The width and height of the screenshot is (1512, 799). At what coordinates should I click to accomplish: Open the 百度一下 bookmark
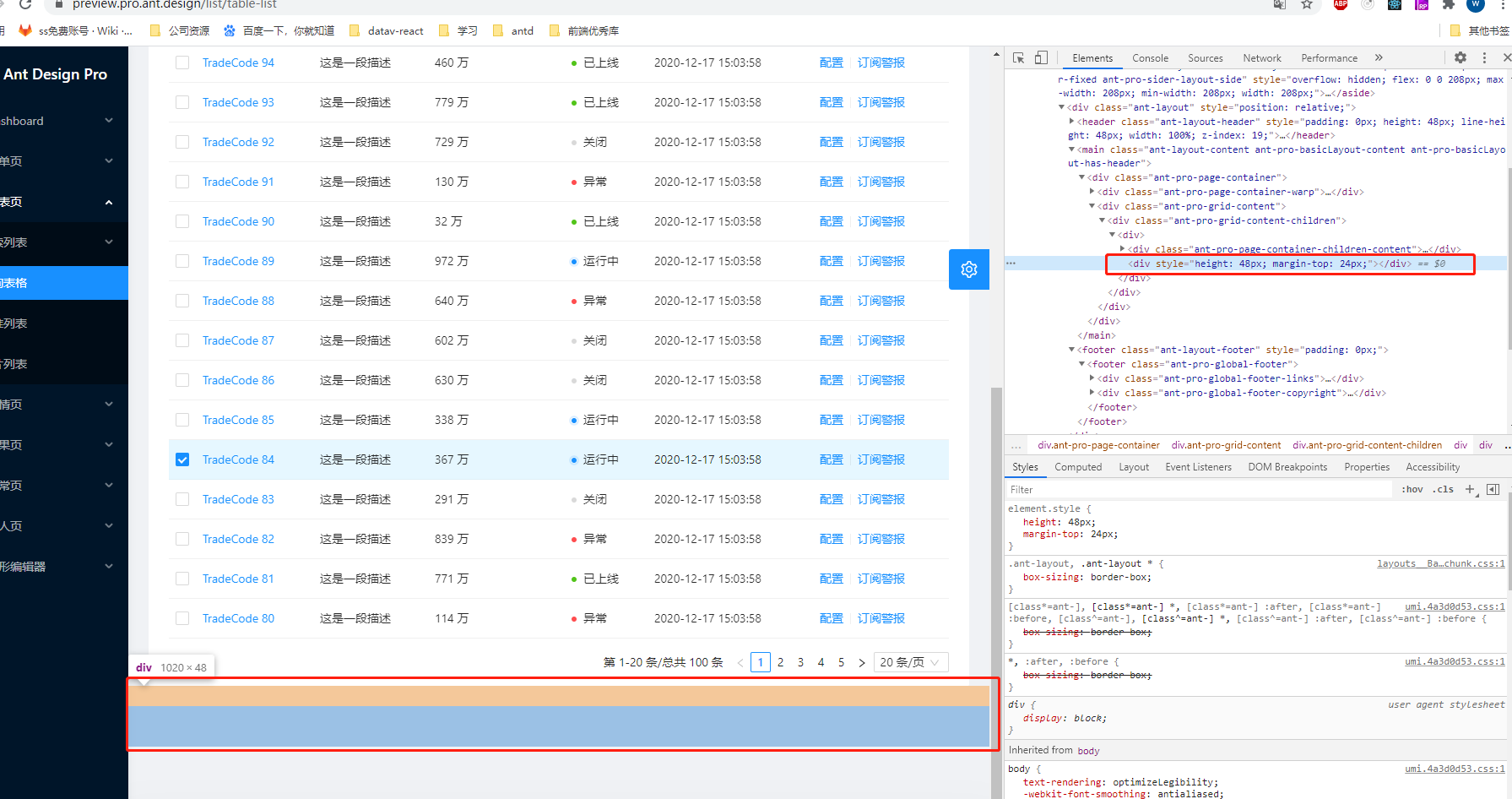pos(279,31)
